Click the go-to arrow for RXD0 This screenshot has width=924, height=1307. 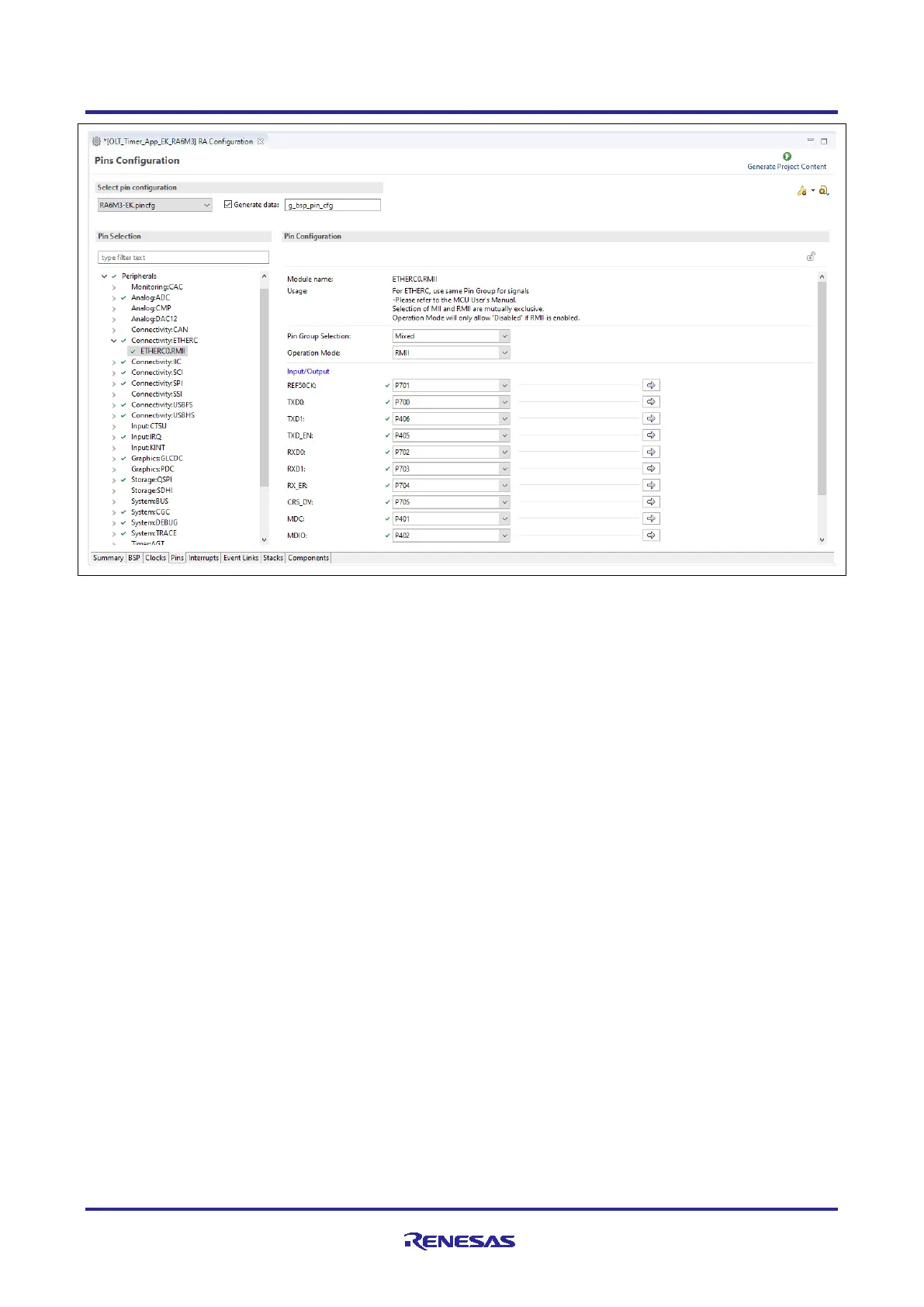[651, 452]
